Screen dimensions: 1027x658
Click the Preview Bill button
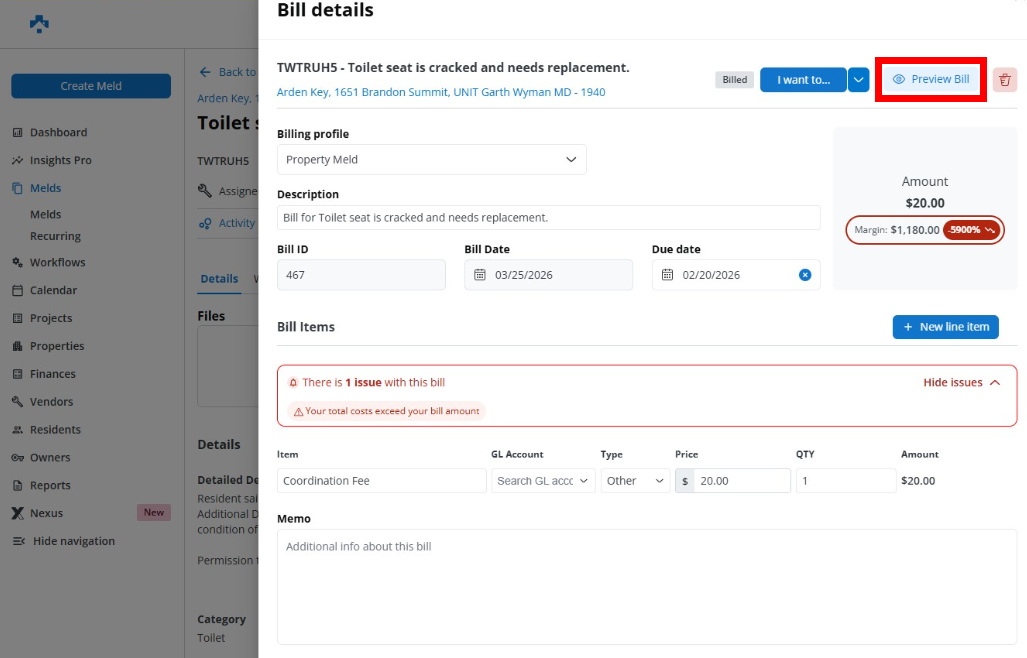pyautogui.click(x=931, y=80)
